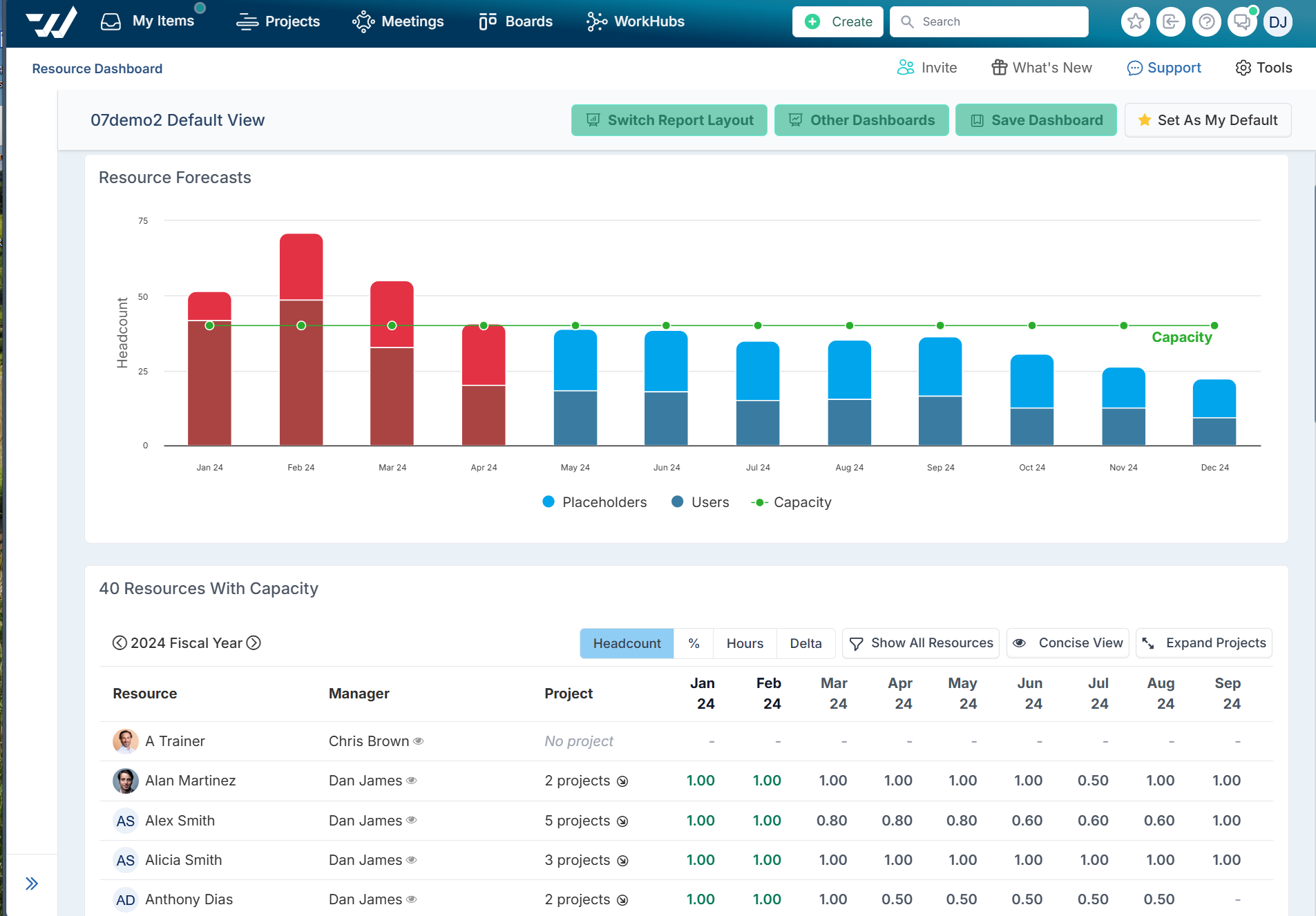Switch to the Hours tab
Screen dimensions: 1316x916
745,643
